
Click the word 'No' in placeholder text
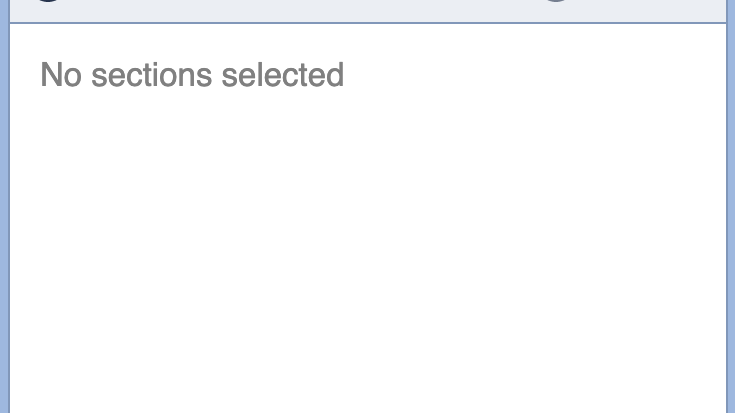[60, 75]
